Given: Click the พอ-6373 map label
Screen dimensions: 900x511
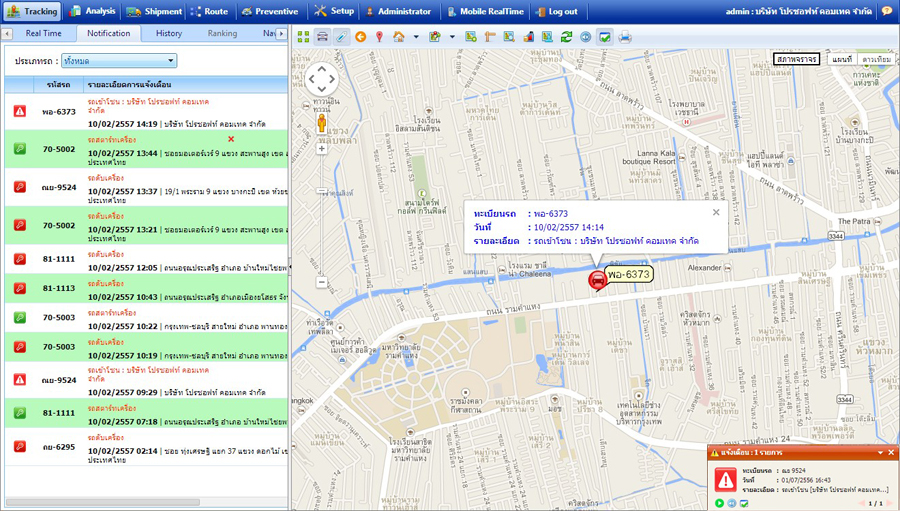Looking at the screenshot, I should 629,274.
